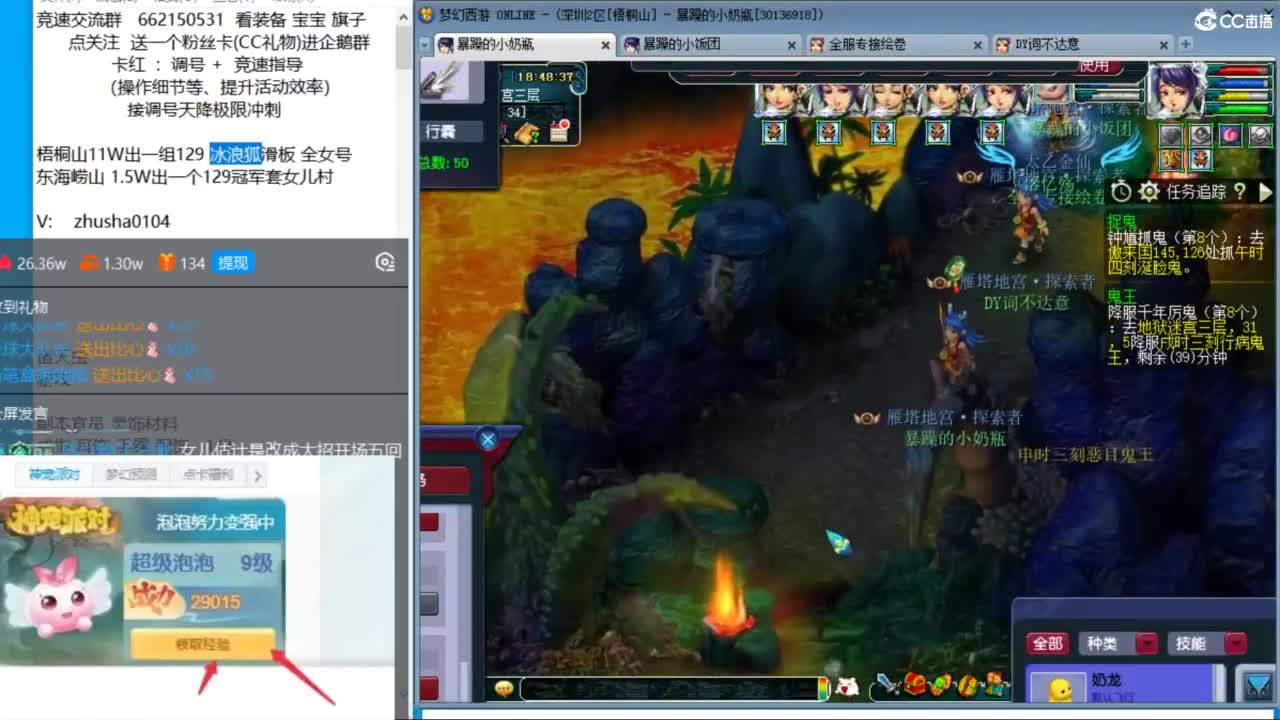Click the pink peach status icon
Image resolution: width=1280 pixels, height=720 pixels.
pos(1230,135)
